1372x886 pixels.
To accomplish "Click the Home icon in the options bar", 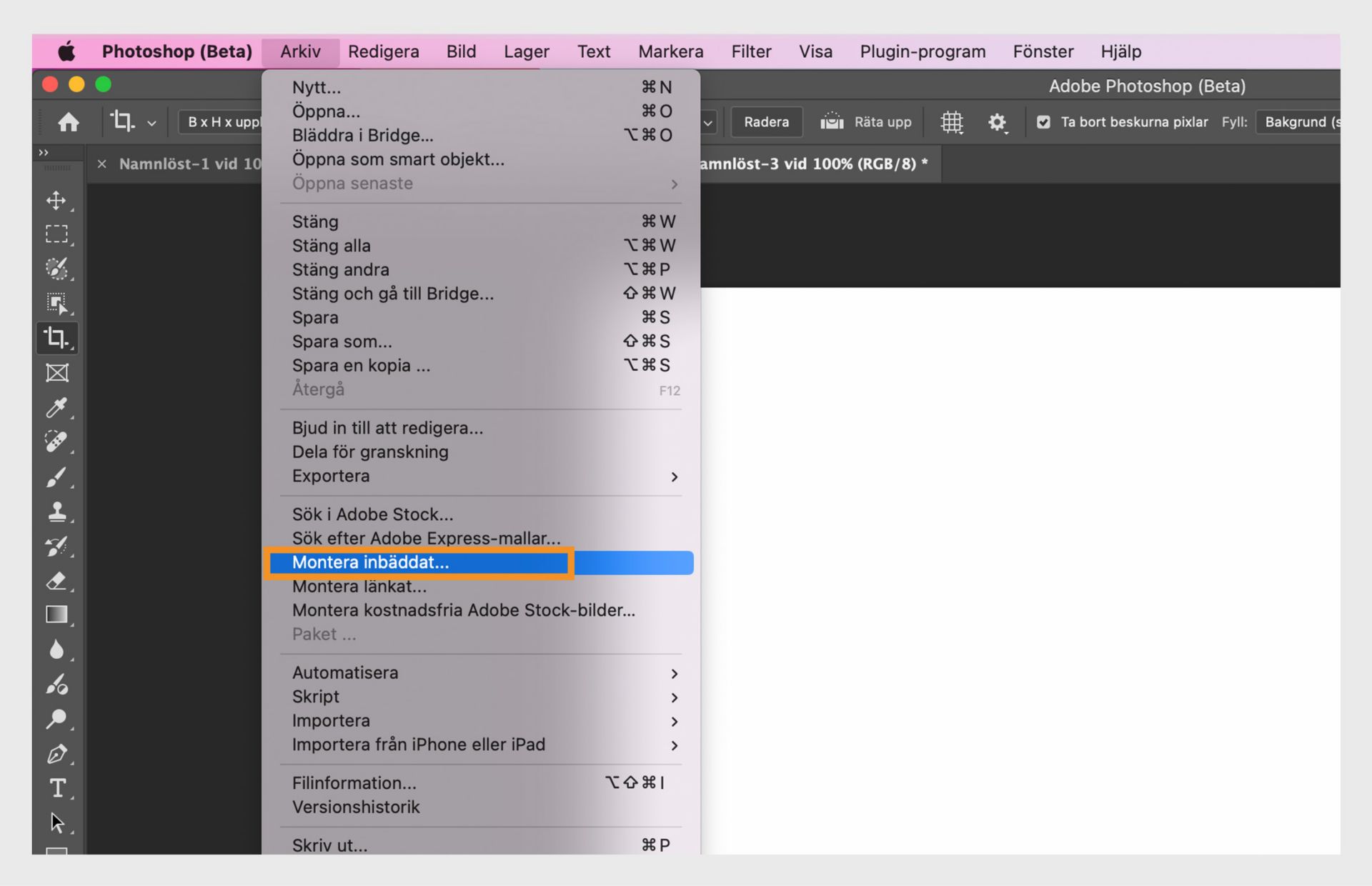I will tap(69, 121).
